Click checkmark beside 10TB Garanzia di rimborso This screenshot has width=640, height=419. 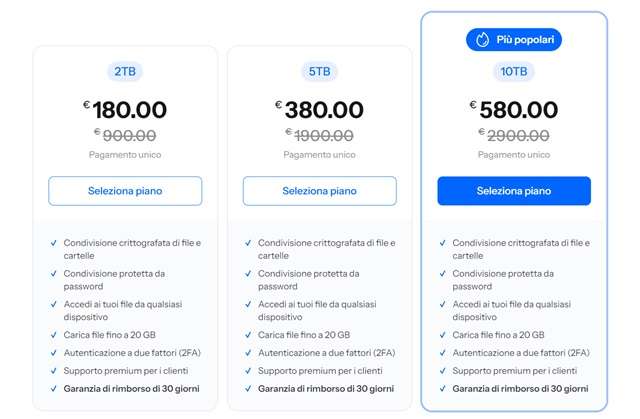point(442,389)
